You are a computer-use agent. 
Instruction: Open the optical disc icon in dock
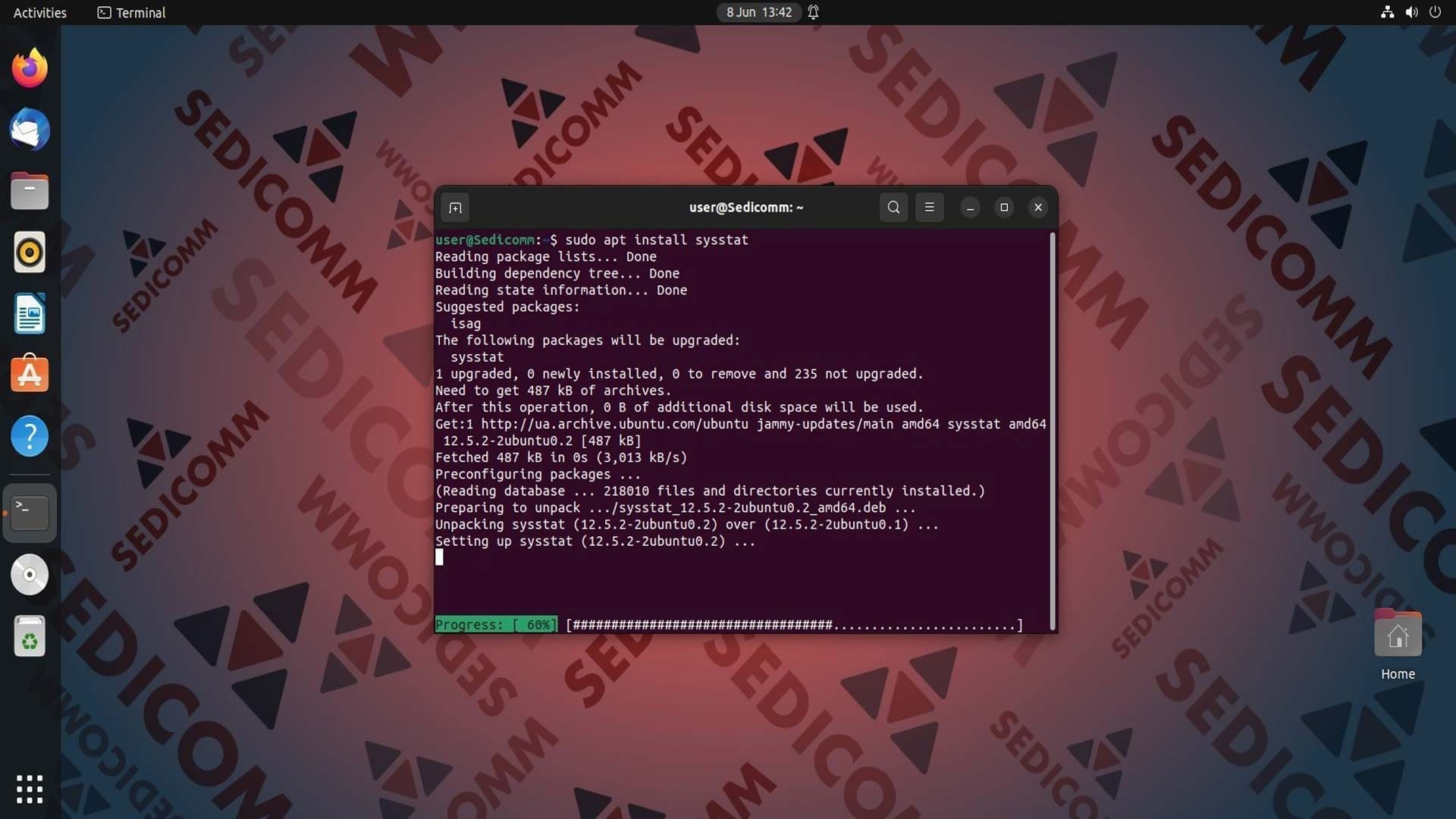coord(30,575)
